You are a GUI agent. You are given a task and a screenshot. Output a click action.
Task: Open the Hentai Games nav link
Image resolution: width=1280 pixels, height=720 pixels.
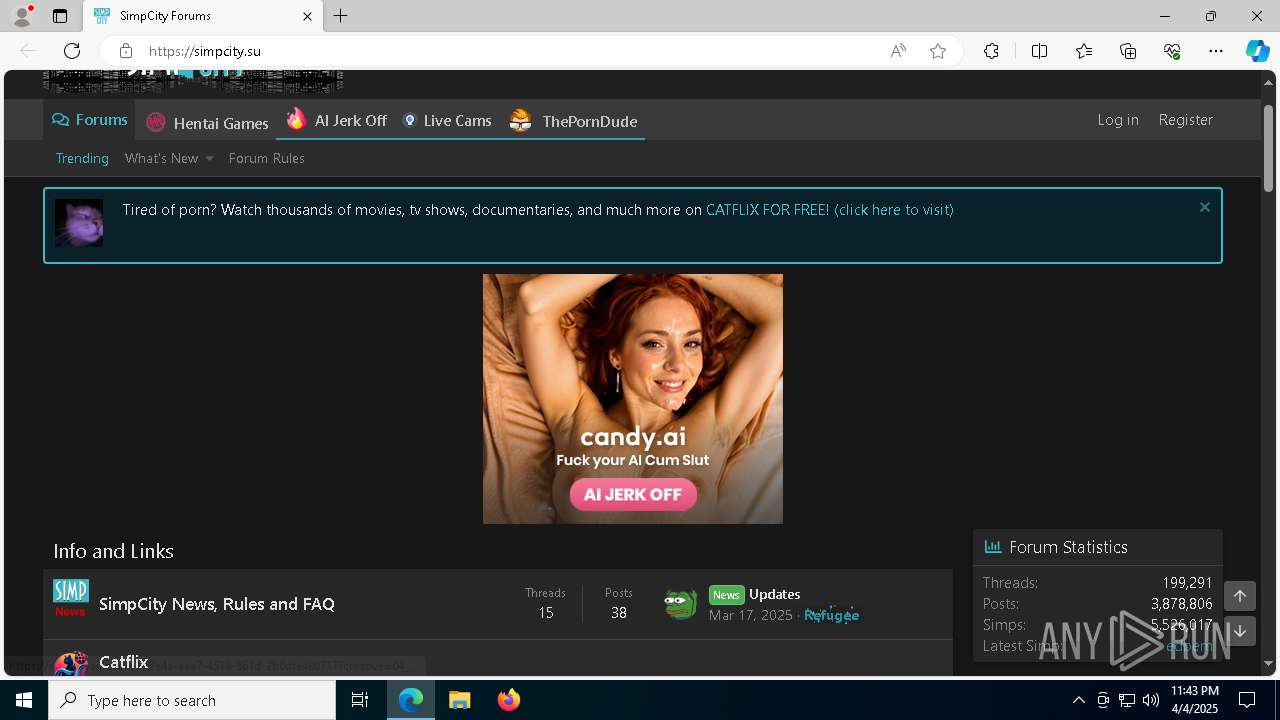(x=208, y=122)
